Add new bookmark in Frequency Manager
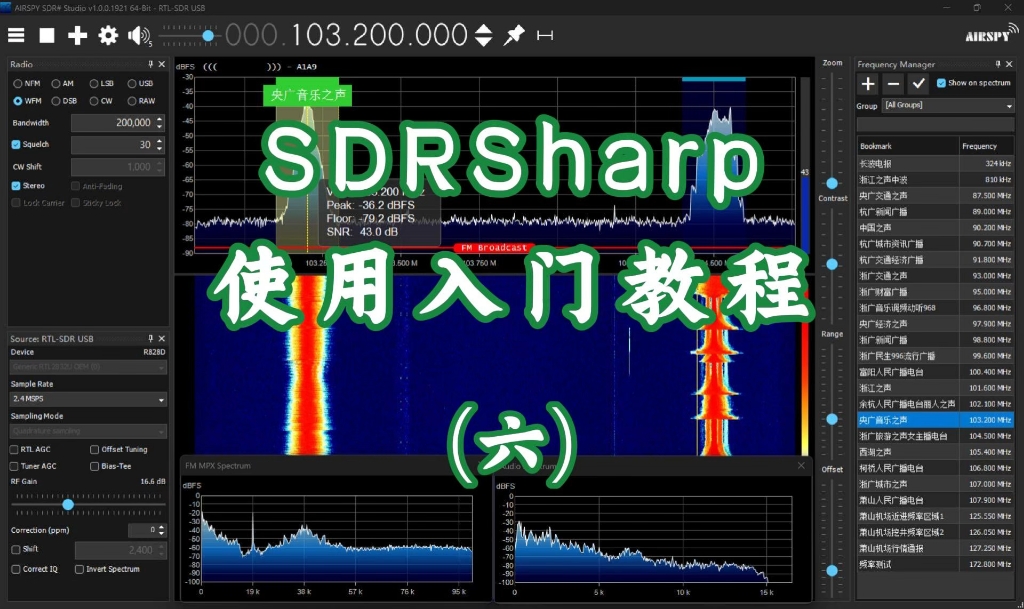Viewport: 1024px width, 609px height. 868,84
